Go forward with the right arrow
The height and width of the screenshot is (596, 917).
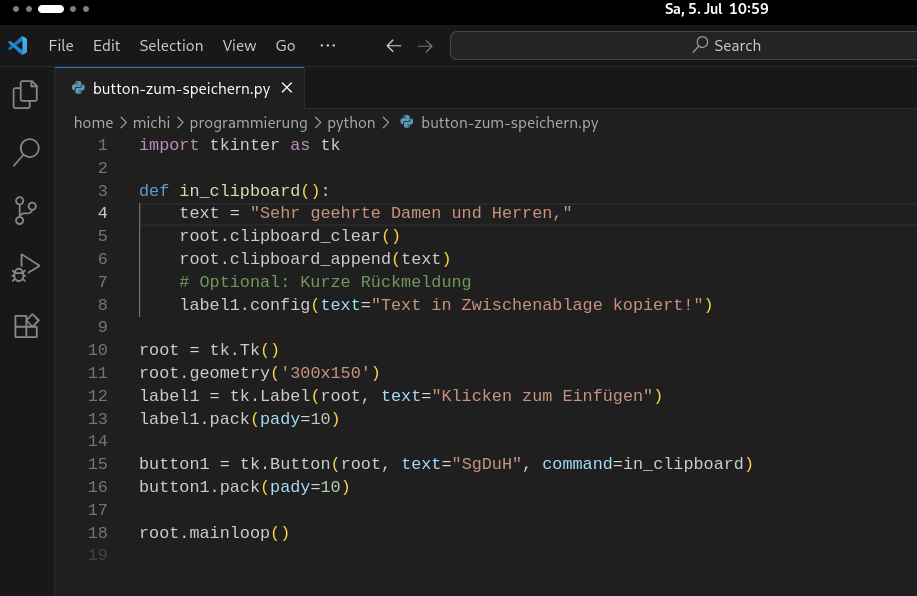(425, 46)
